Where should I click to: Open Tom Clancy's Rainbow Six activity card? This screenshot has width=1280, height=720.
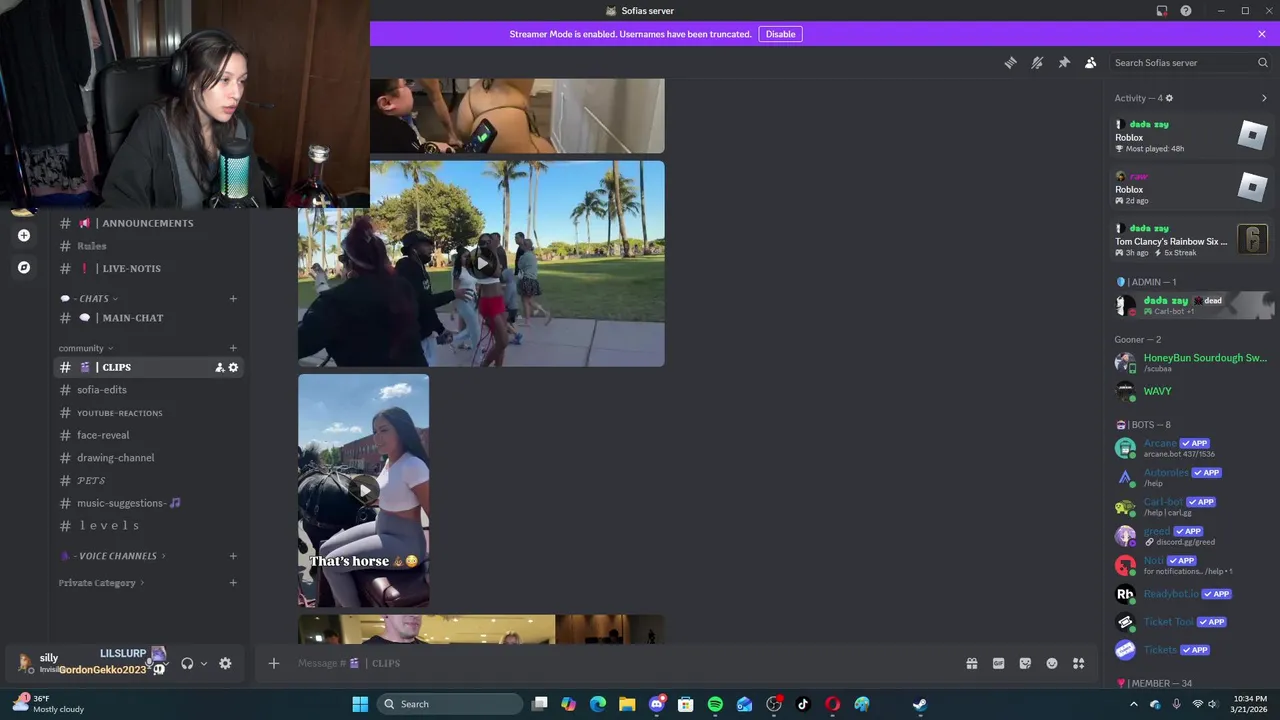1192,240
